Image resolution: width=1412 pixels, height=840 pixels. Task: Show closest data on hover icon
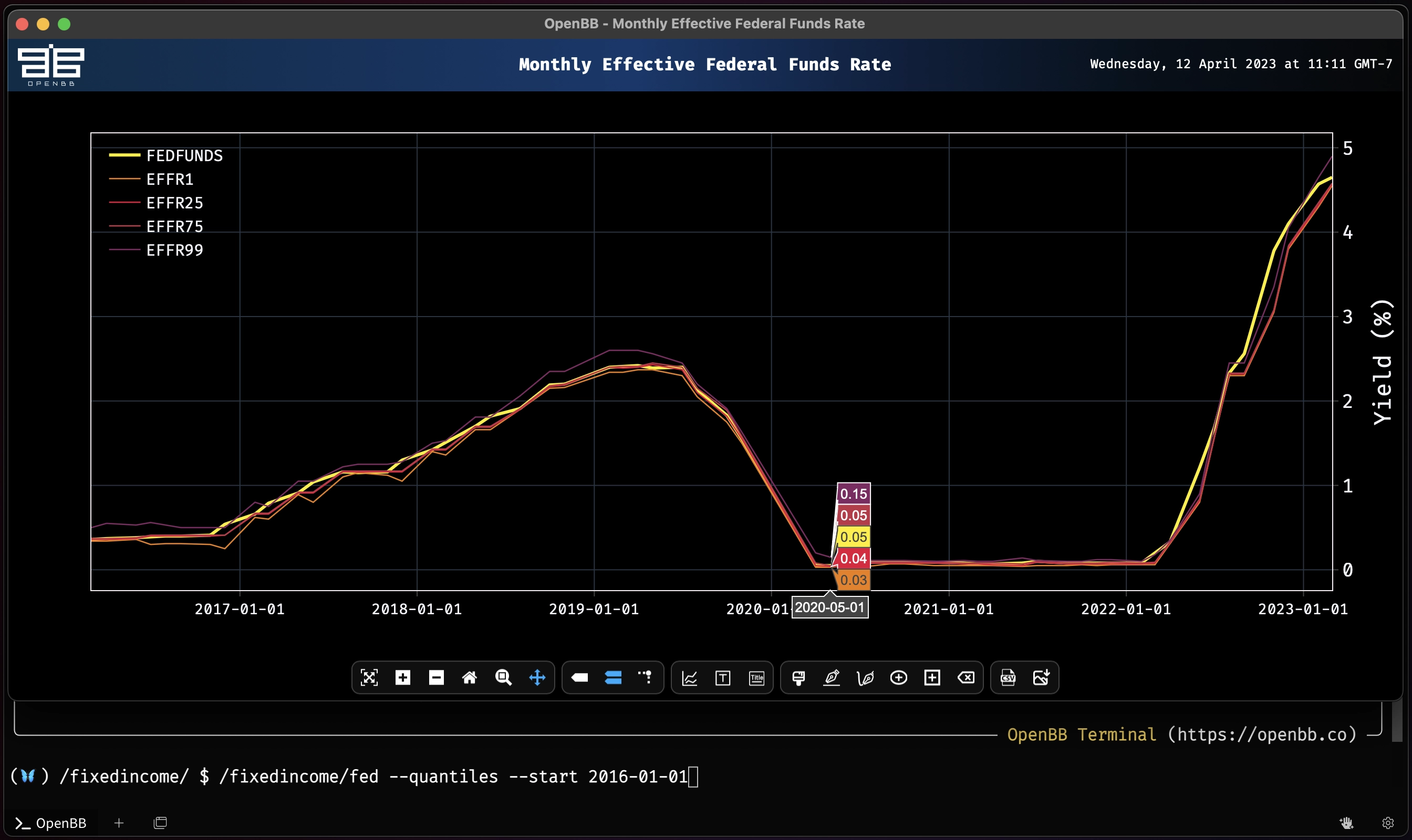click(579, 678)
